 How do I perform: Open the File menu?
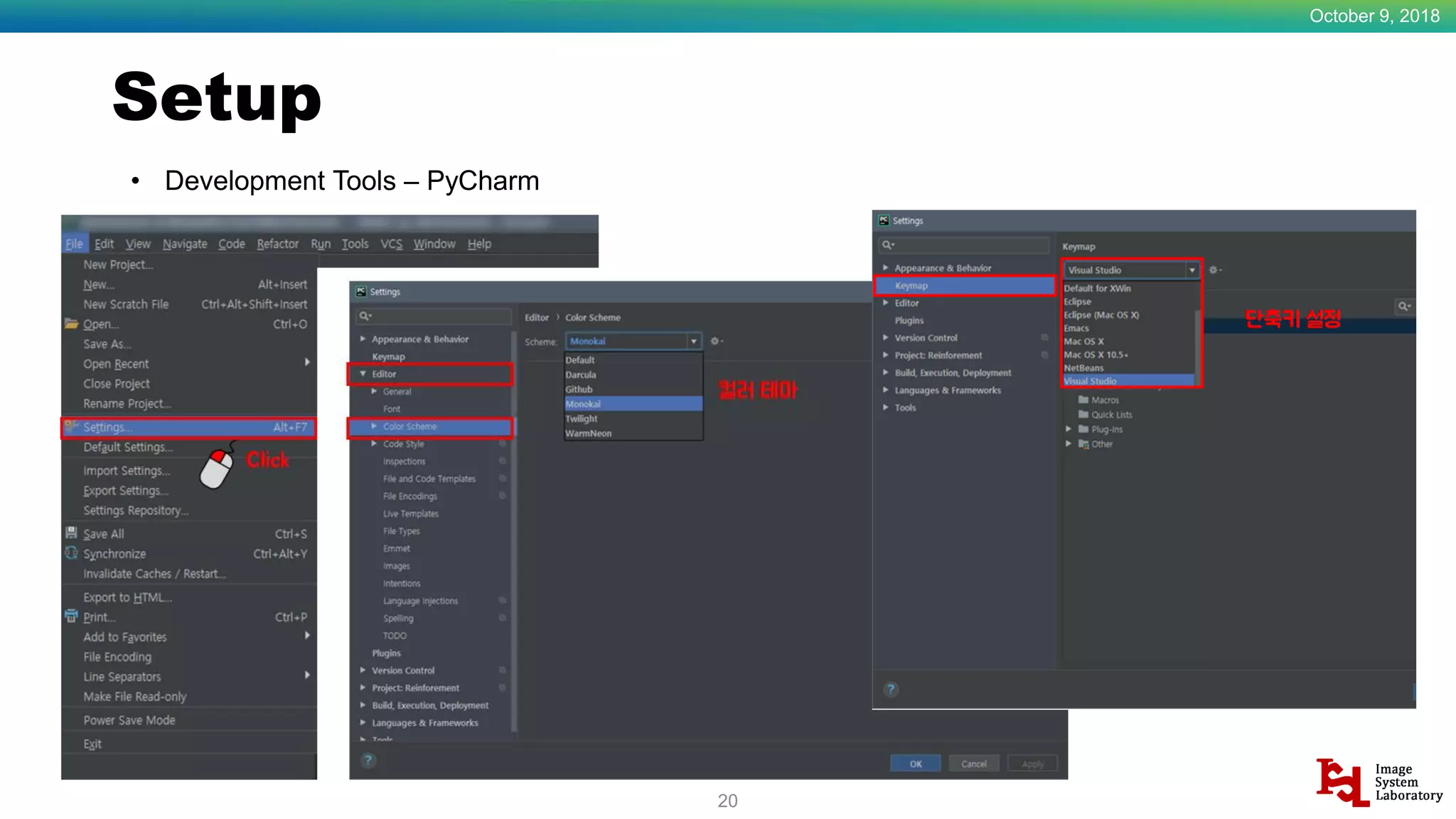point(74,244)
